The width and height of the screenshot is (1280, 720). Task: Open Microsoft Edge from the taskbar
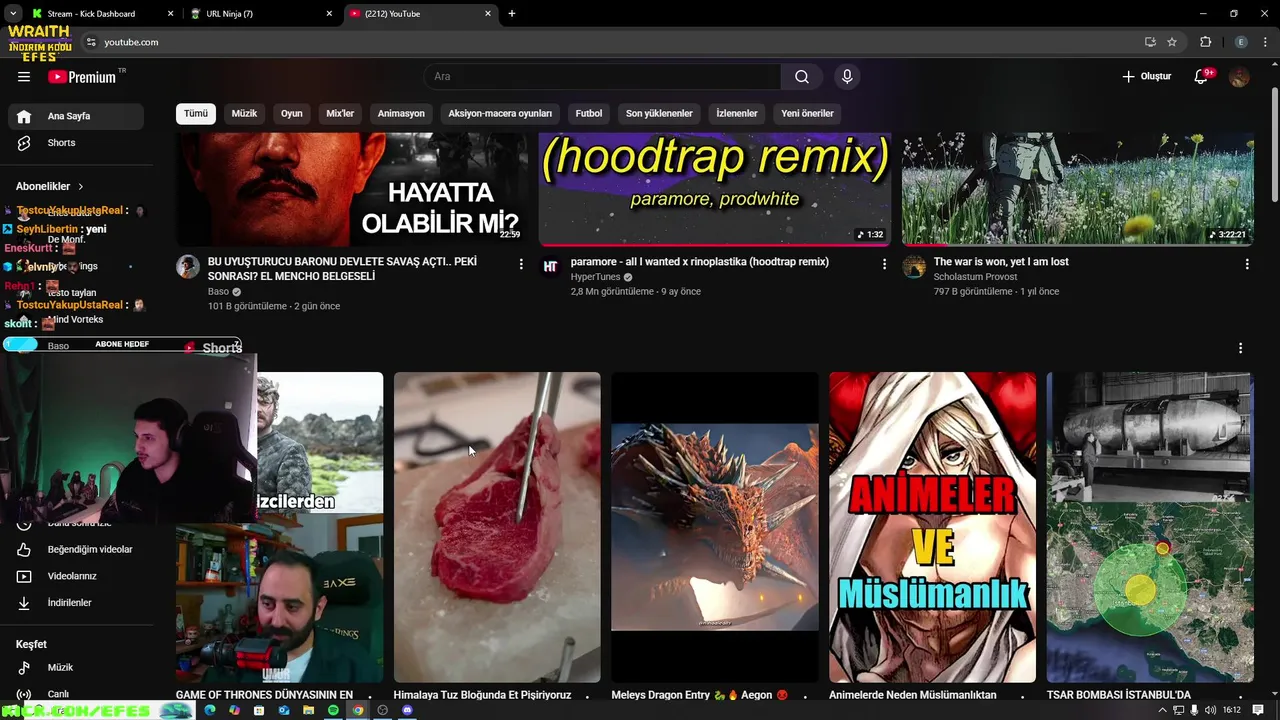click(x=210, y=710)
